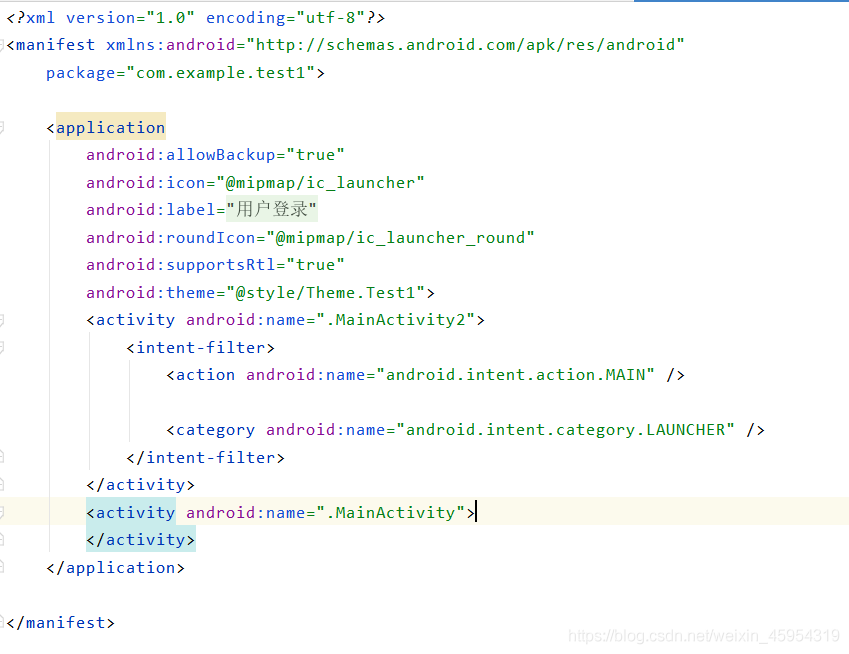Collapse the MainActivity2 activity fold marker
Screen dimensions: 849x654
coord(2,321)
